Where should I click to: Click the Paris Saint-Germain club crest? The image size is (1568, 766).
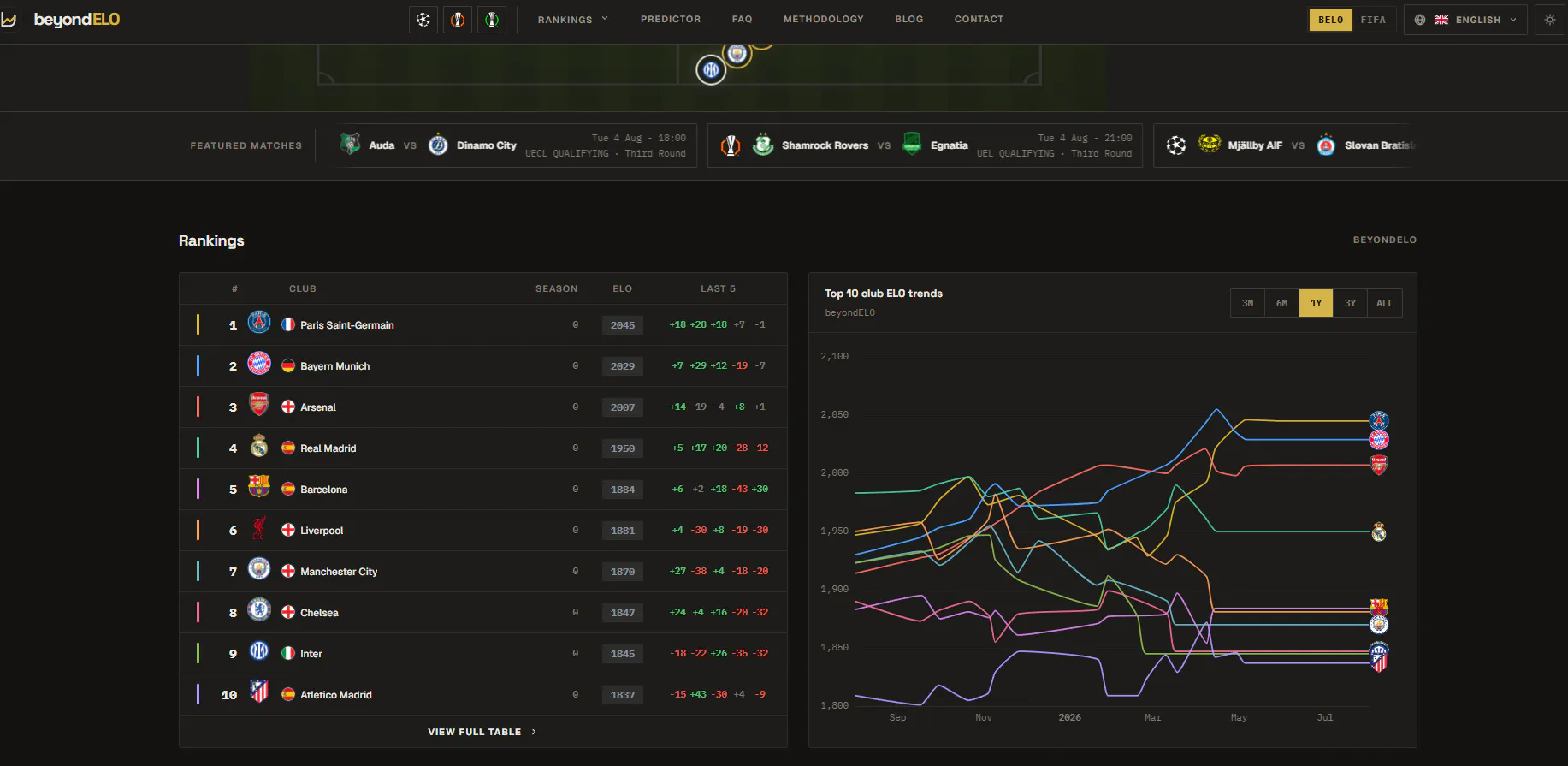pos(259,323)
